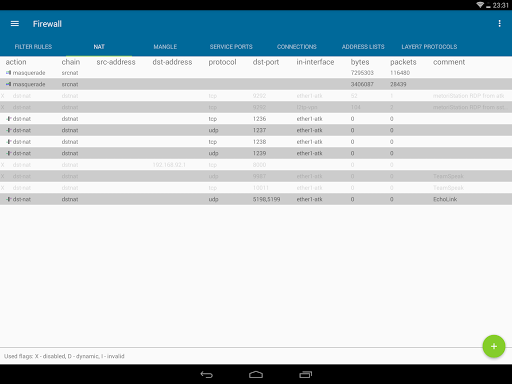Click dst-nat icon for port 1236 rule

(9, 119)
